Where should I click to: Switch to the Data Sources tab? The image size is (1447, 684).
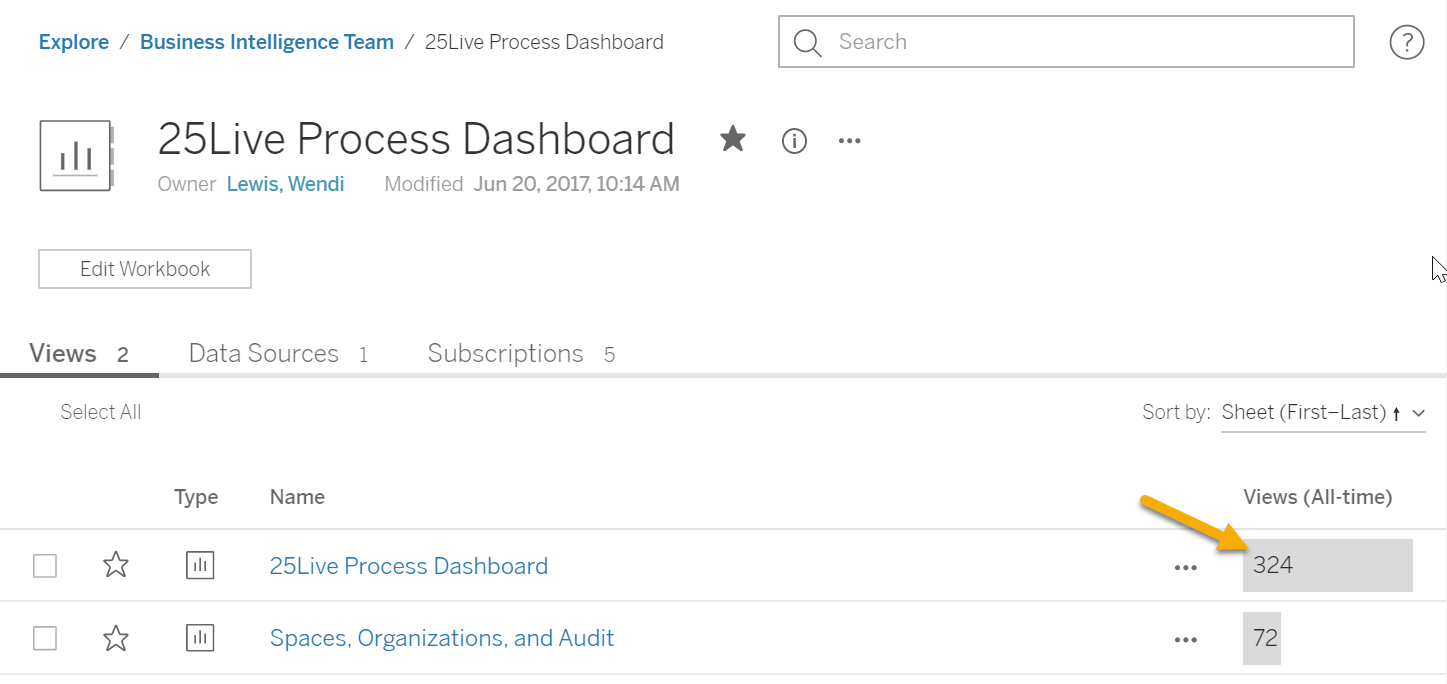278,354
